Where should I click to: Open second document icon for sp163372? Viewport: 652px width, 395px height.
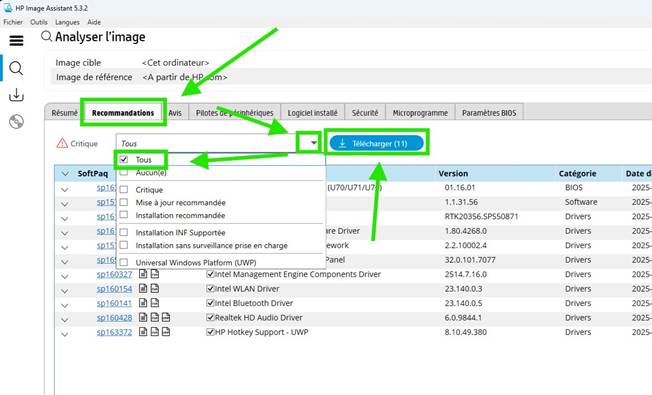(155, 332)
